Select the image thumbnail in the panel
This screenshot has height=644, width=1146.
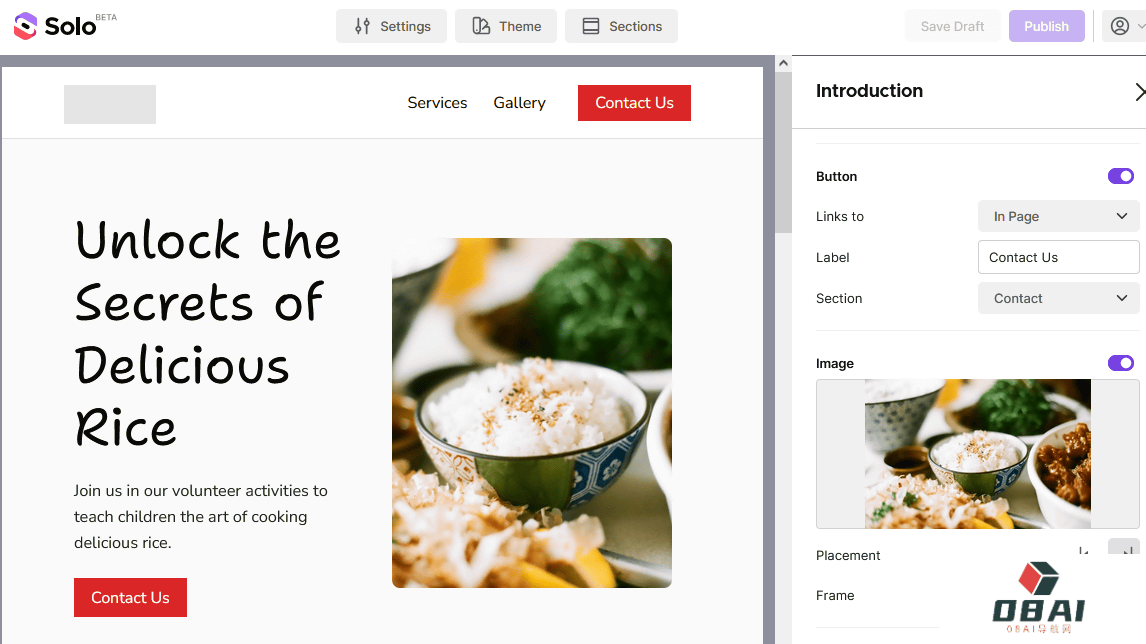tap(977, 453)
